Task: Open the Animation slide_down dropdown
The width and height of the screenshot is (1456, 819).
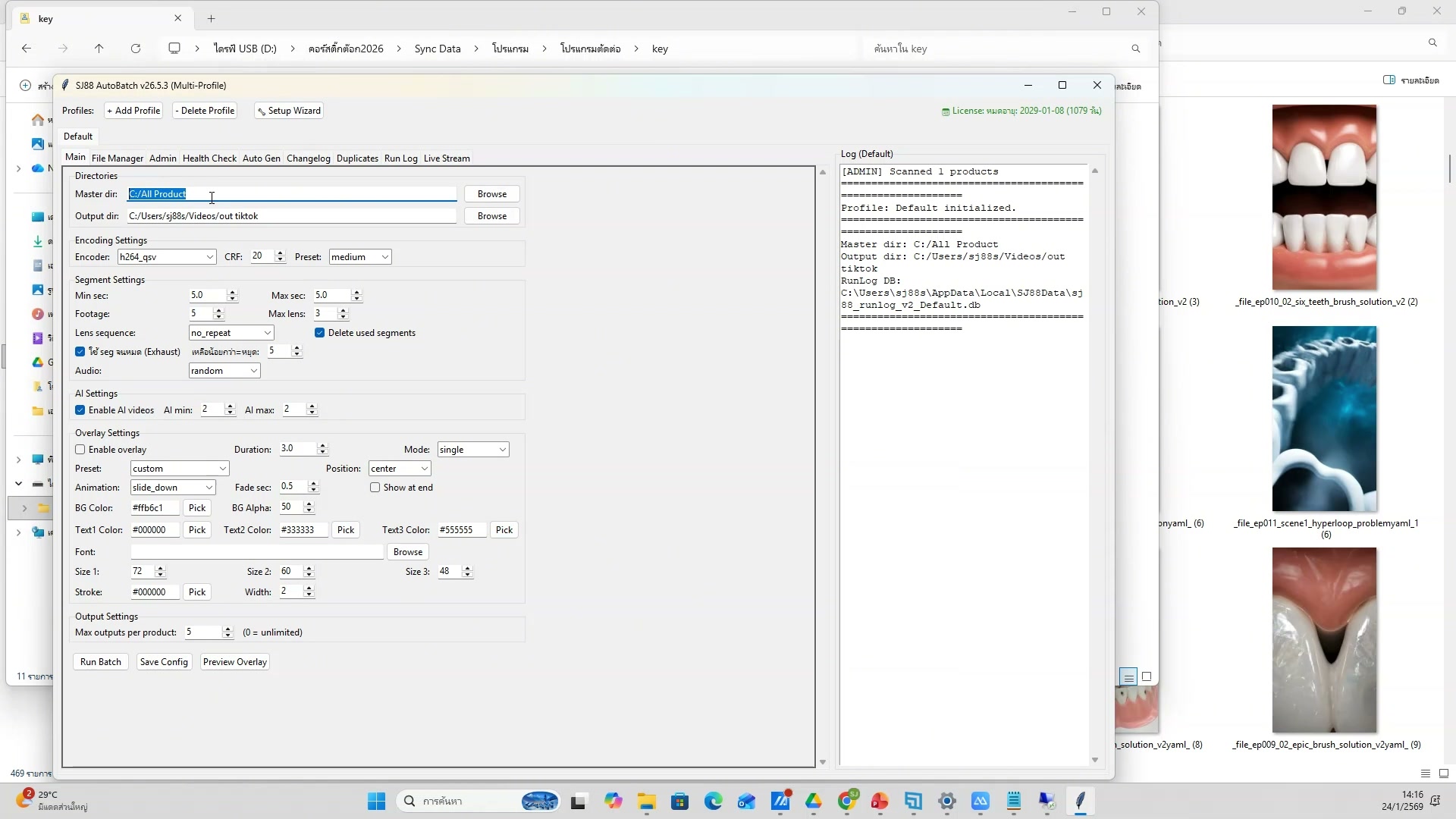Action: (x=173, y=488)
